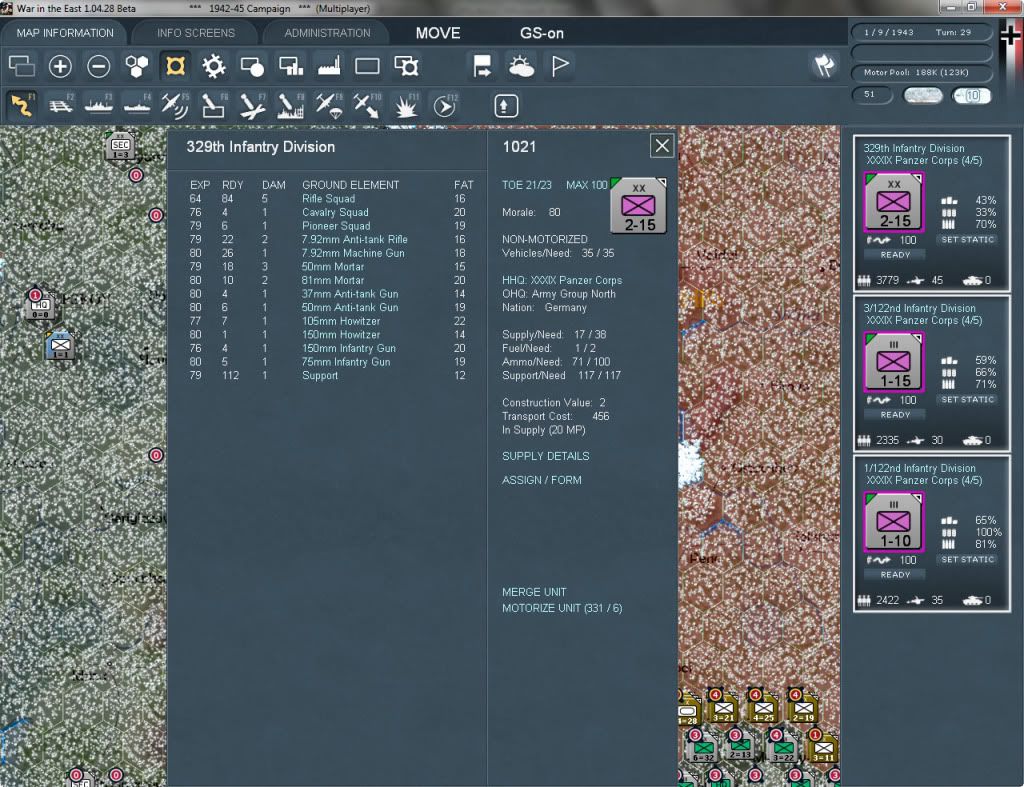Click the upload arrow box icon
1024x787 pixels.
pos(505,106)
